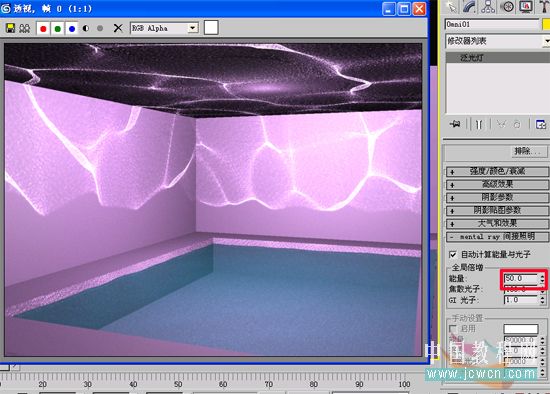The height and width of the screenshot is (394, 550).
Task: Click frame 30 on the time ruler
Action: coord(88,384)
